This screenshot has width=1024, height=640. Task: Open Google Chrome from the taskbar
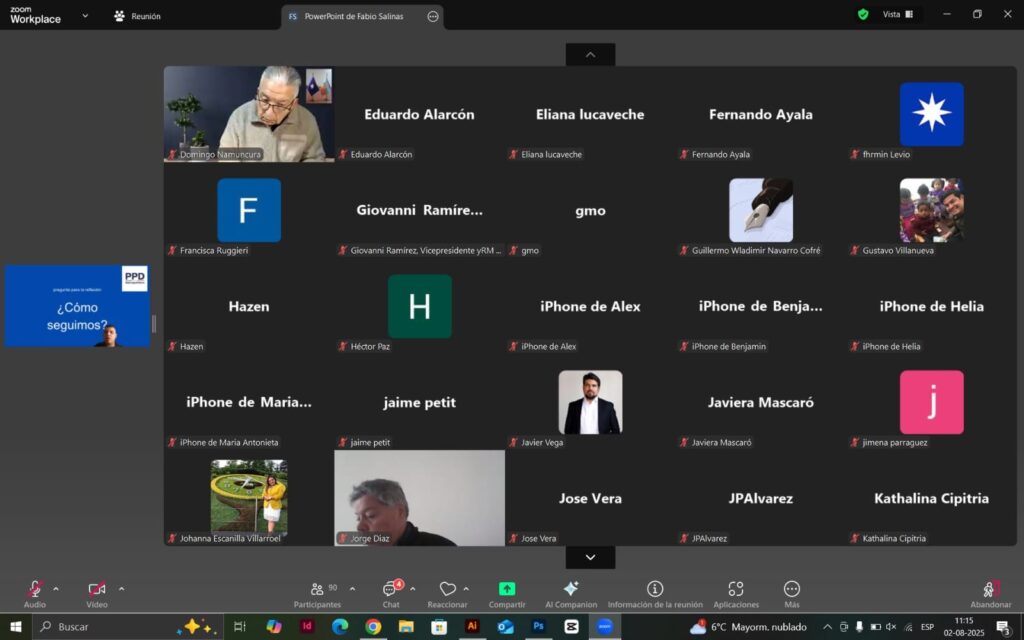pos(373,627)
